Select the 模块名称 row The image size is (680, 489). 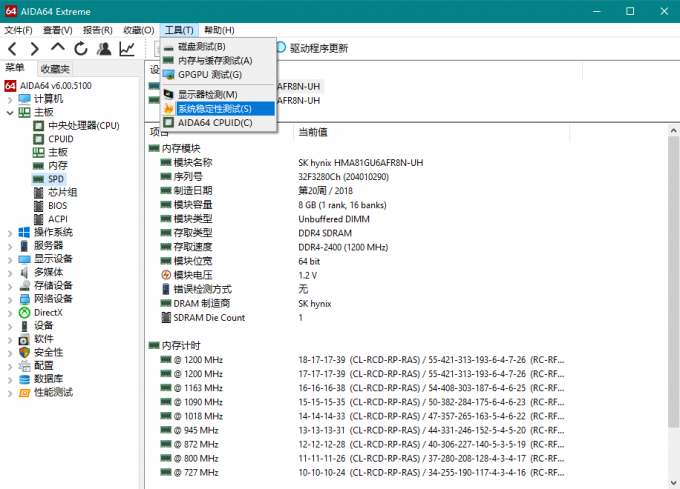coord(362,163)
